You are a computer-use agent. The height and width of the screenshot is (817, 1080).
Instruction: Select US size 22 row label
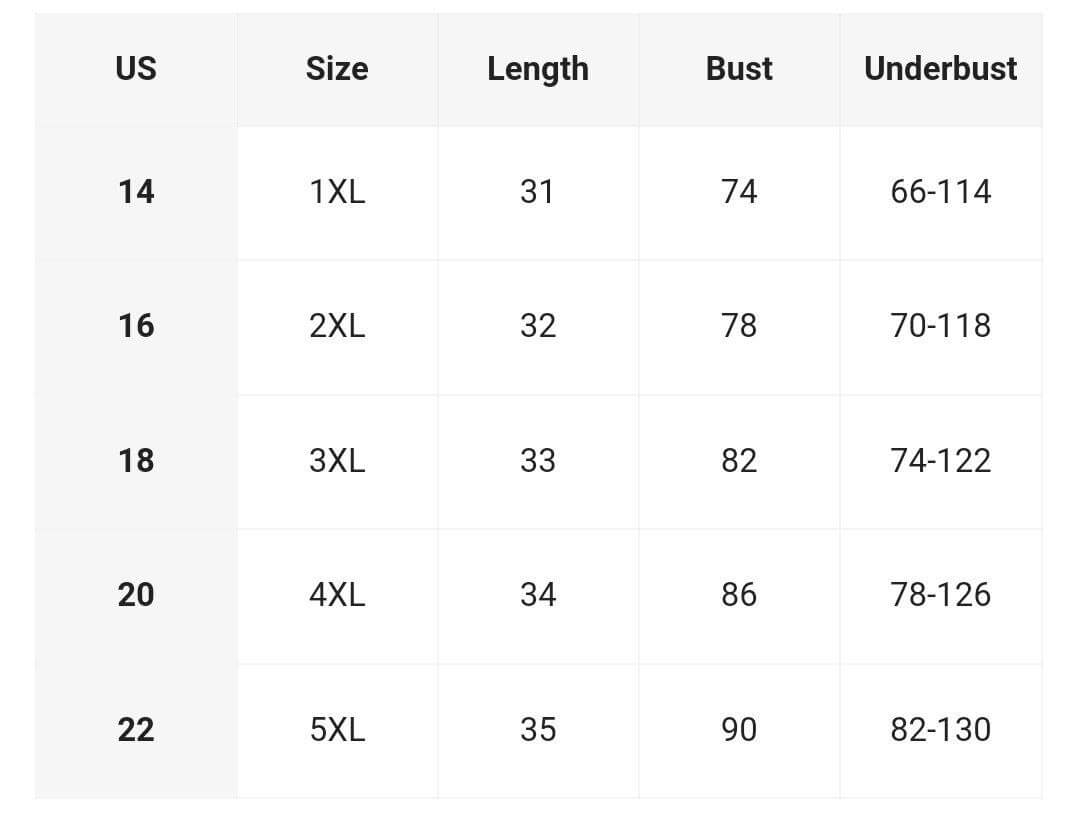pyautogui.click(x=136, y=729)
